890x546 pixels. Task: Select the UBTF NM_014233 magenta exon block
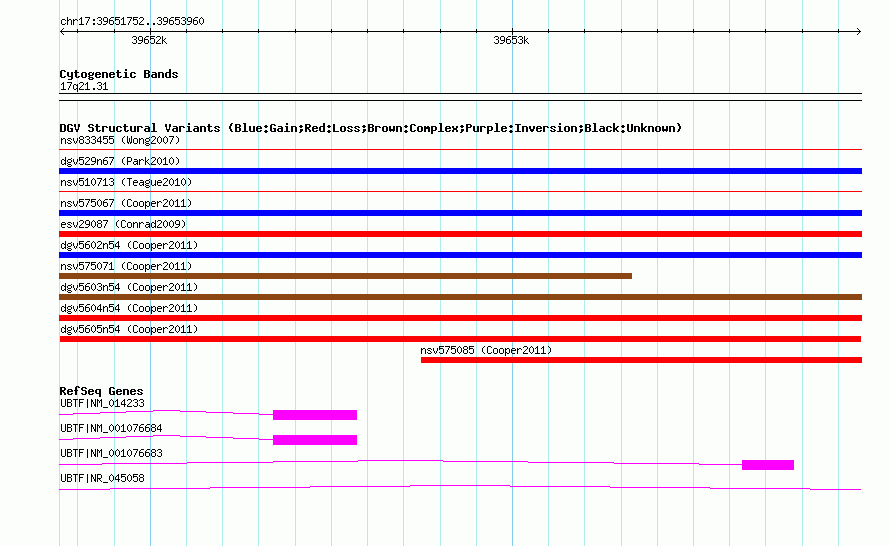coord(315,415)
